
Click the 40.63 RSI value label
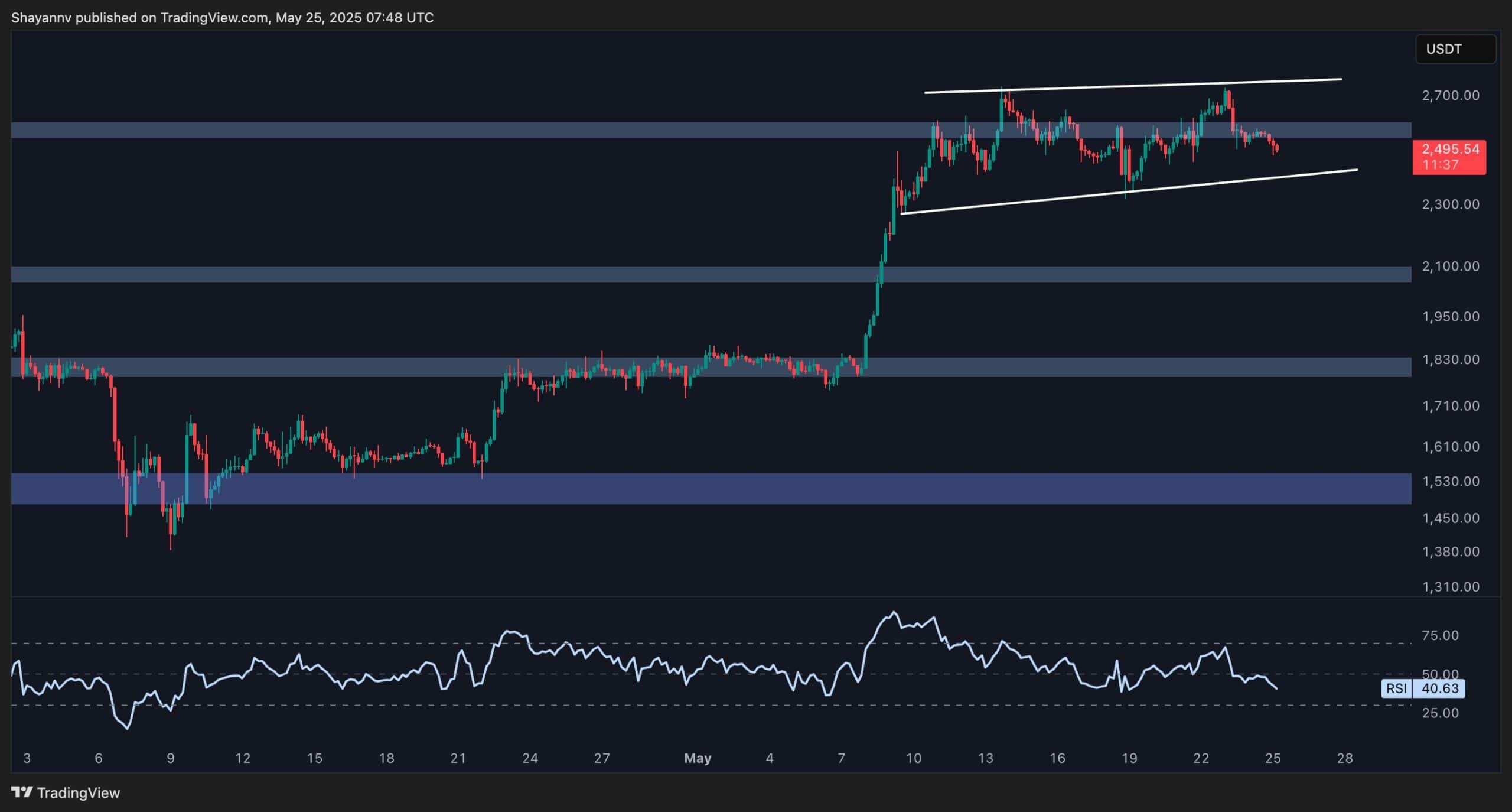[x=1440, y=688]
